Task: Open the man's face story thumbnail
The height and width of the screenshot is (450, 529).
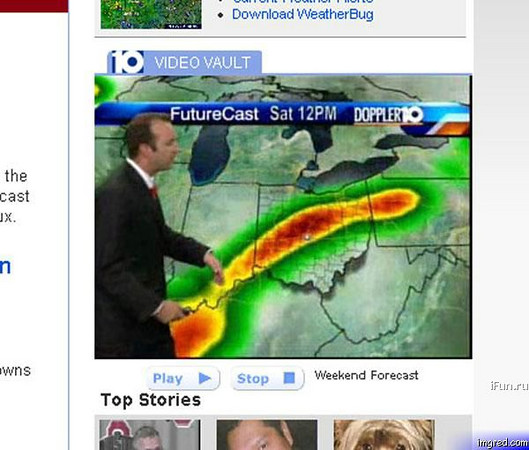Action: [x=267, y=435]
